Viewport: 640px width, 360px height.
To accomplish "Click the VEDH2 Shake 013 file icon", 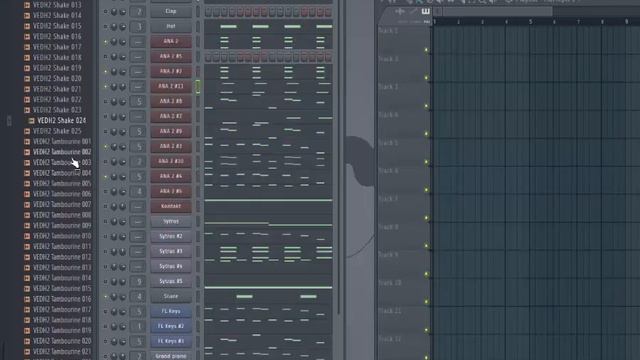I will [27, 5].
